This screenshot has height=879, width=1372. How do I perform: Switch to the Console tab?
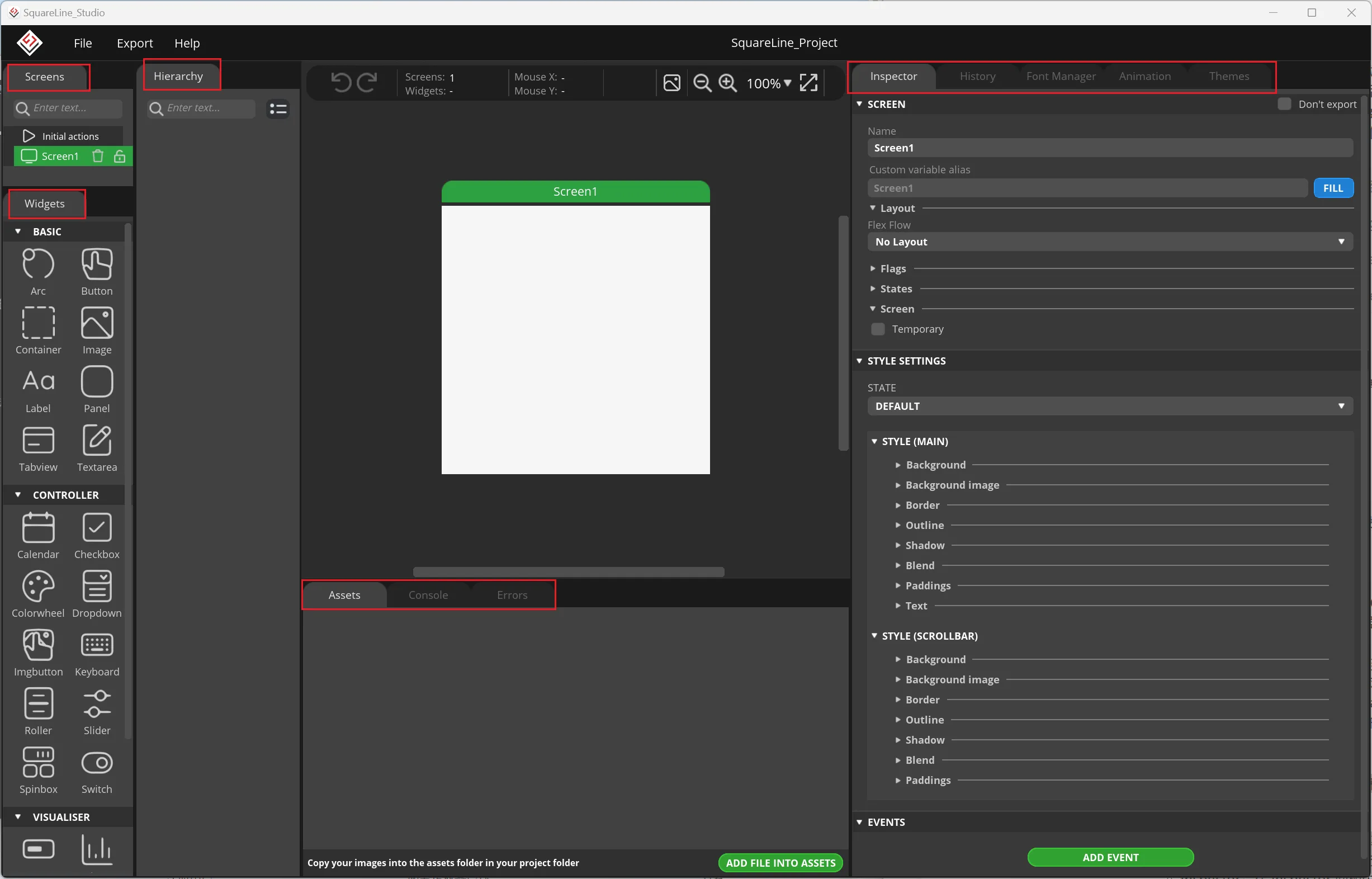(428, 595)
